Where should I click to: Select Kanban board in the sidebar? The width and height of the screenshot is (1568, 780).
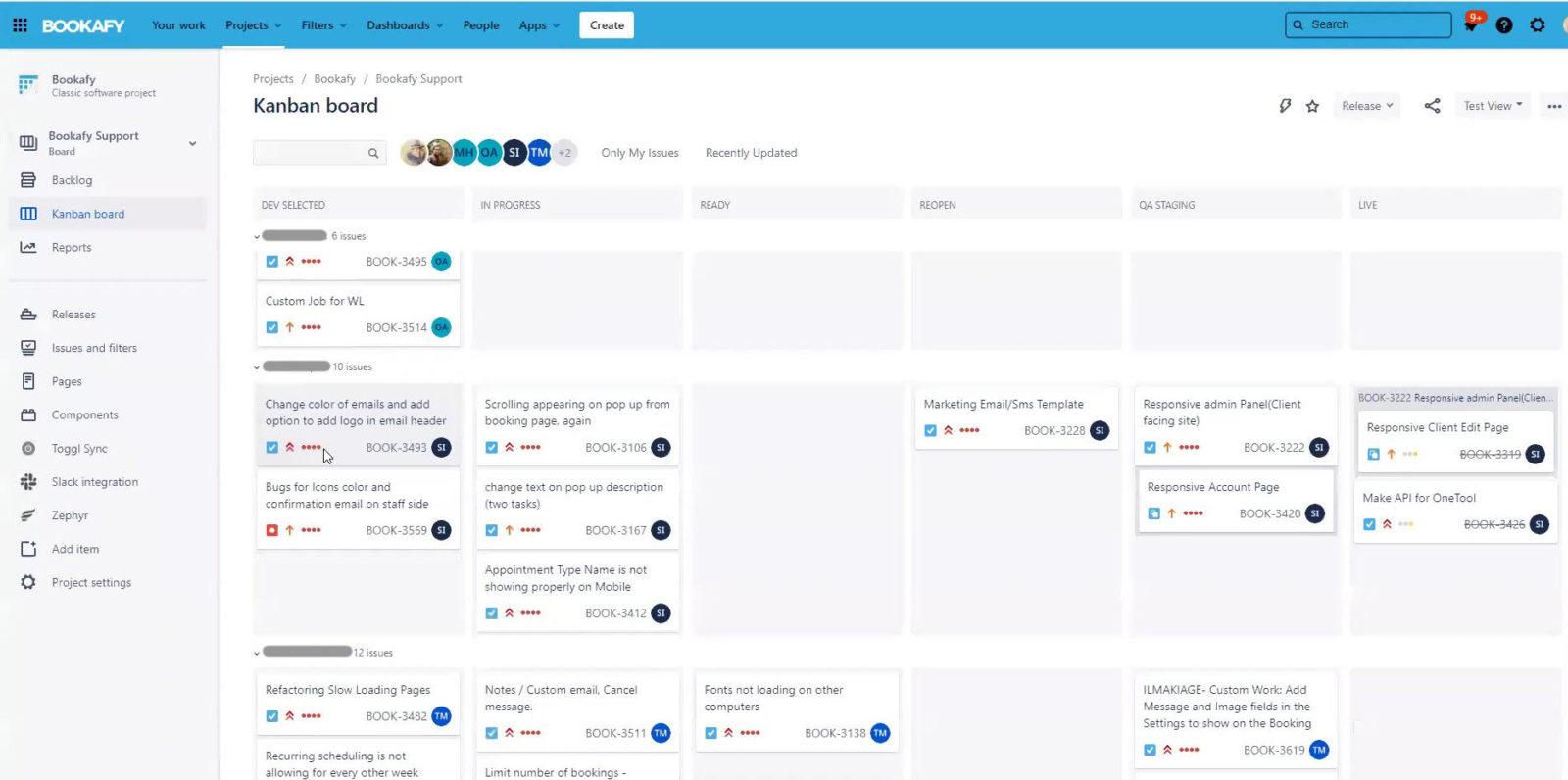pyautogui.click(x=108, y=214)
